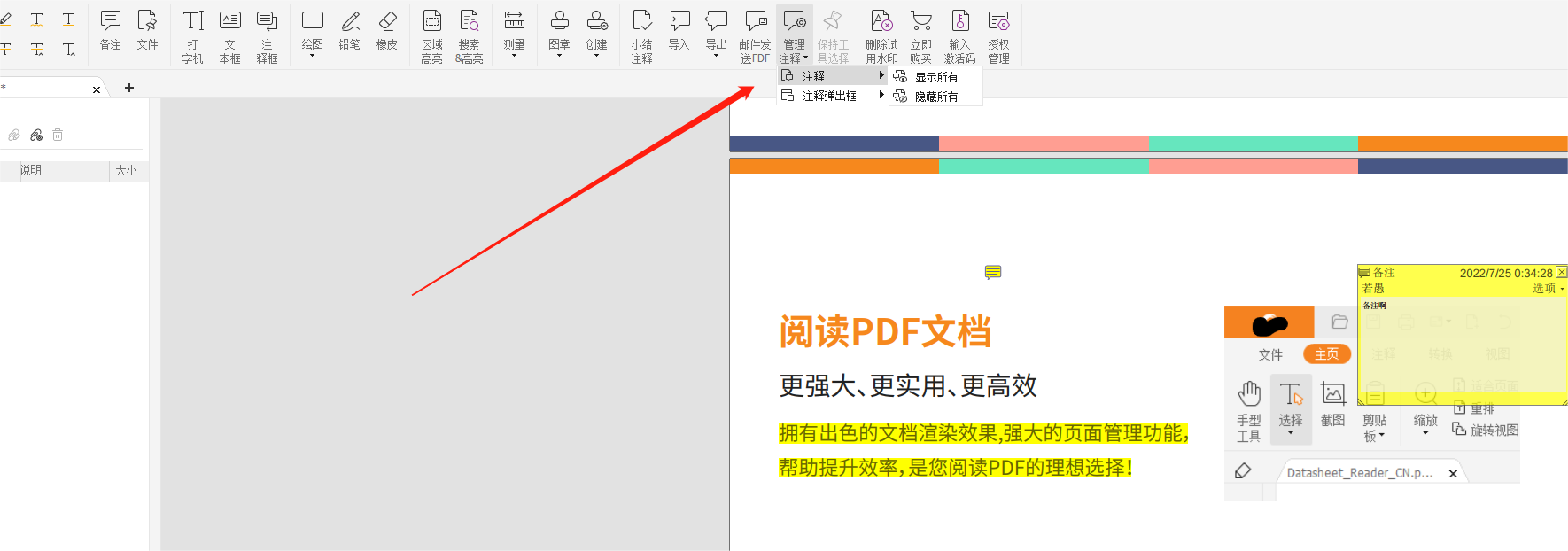Click the trash delete icon in side panel
This screenshot has width=1568, height=551.
58,135
